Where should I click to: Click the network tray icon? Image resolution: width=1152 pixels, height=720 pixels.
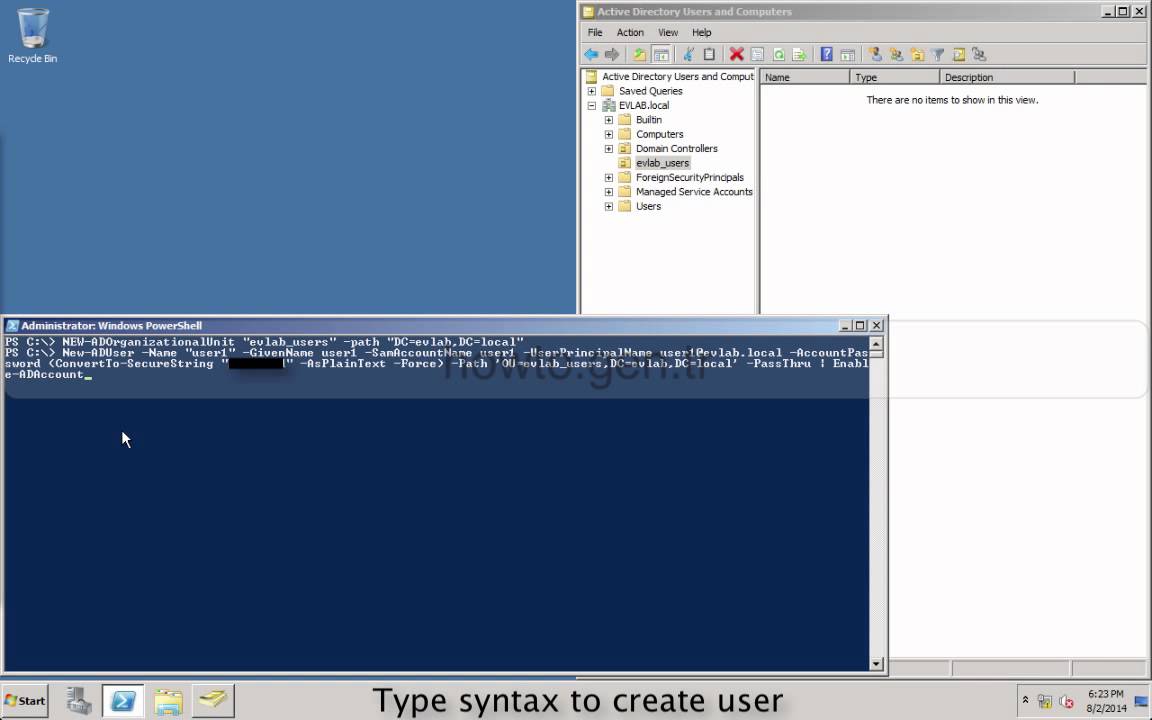pos(1045,702)
